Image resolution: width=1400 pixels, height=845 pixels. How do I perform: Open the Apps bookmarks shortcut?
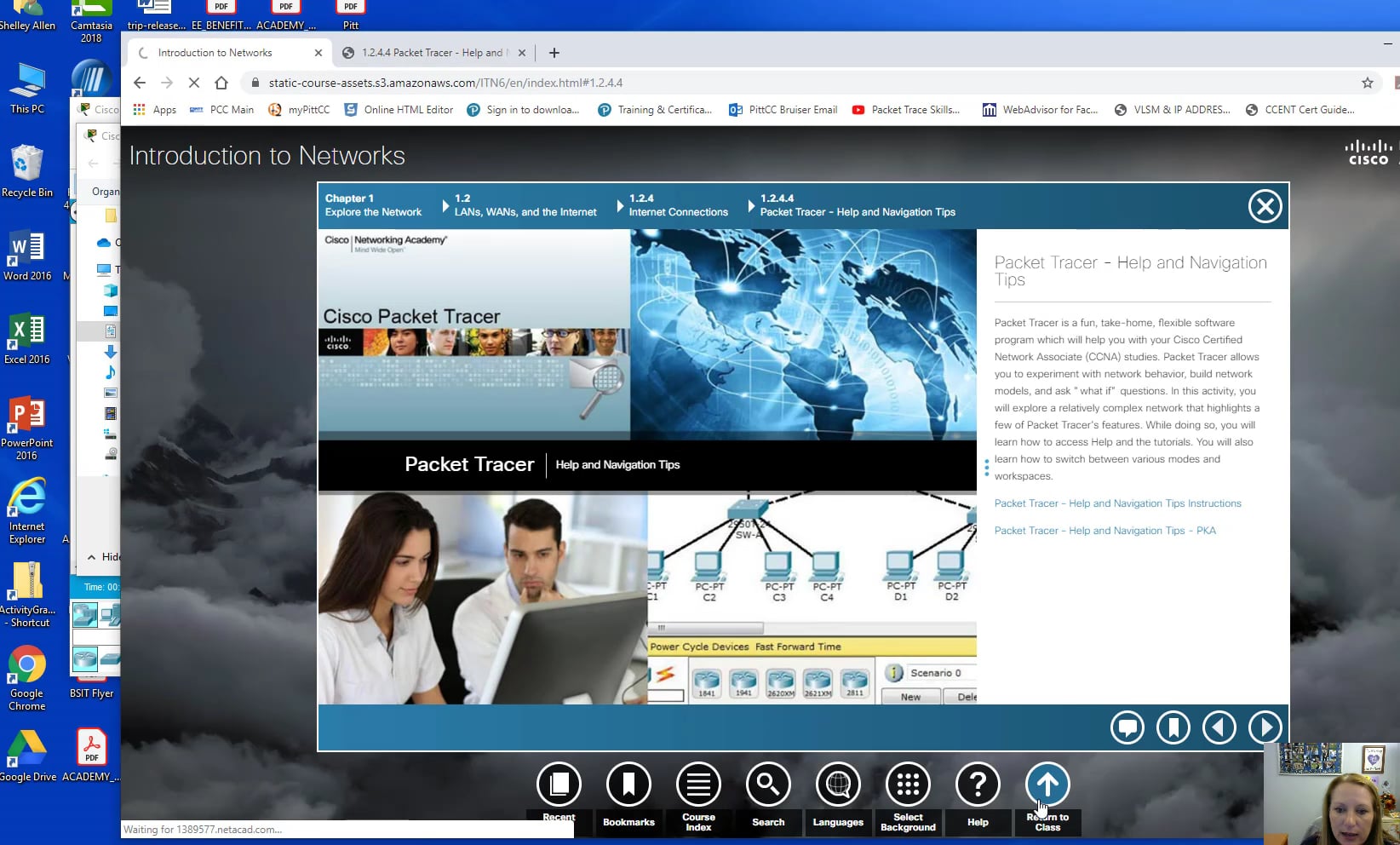155,110
